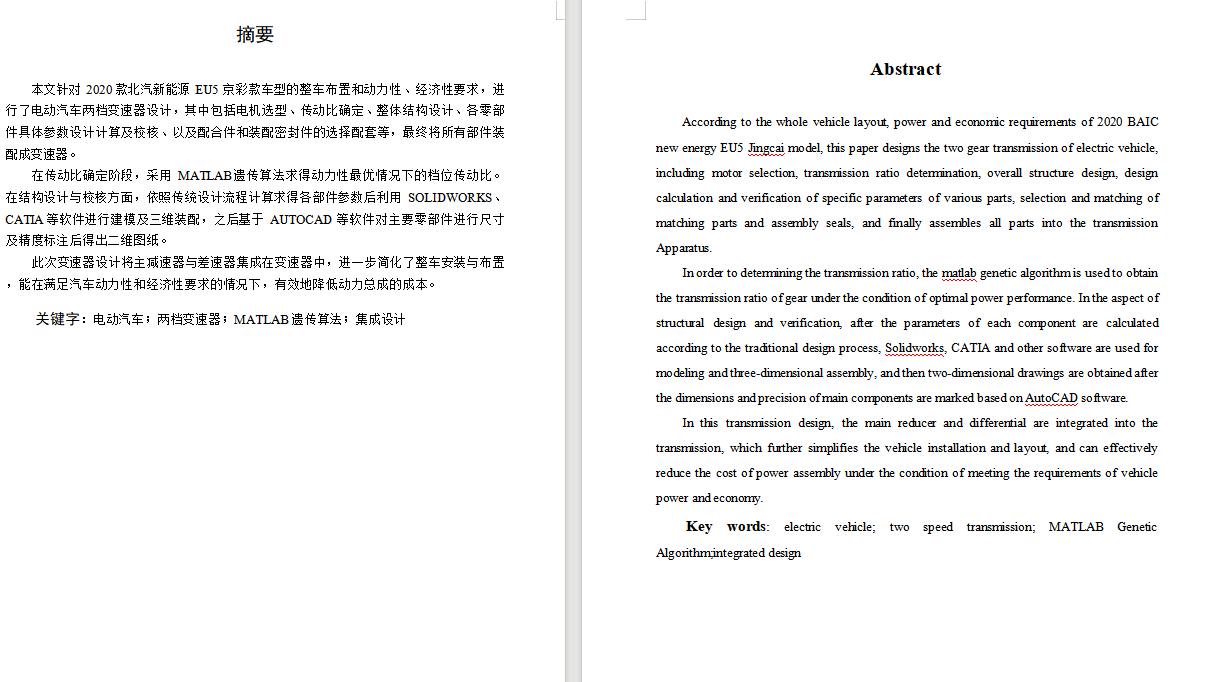Click MATLAB in the 关键字 line
This screenshot has height=682, width=1205.
[261, 319]
